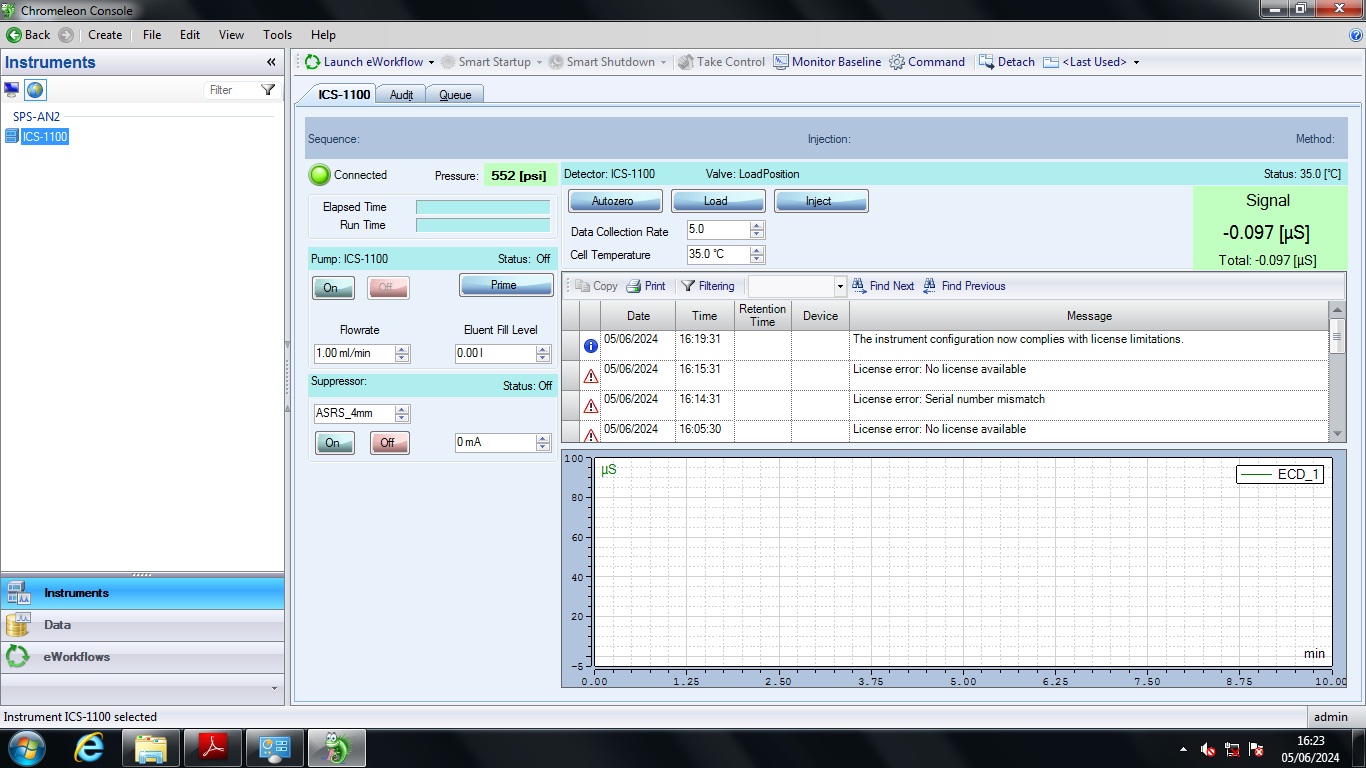Click the Monitor Baseline toolbar icon
Screen dimensions: 1366x768
click(781, 62)
